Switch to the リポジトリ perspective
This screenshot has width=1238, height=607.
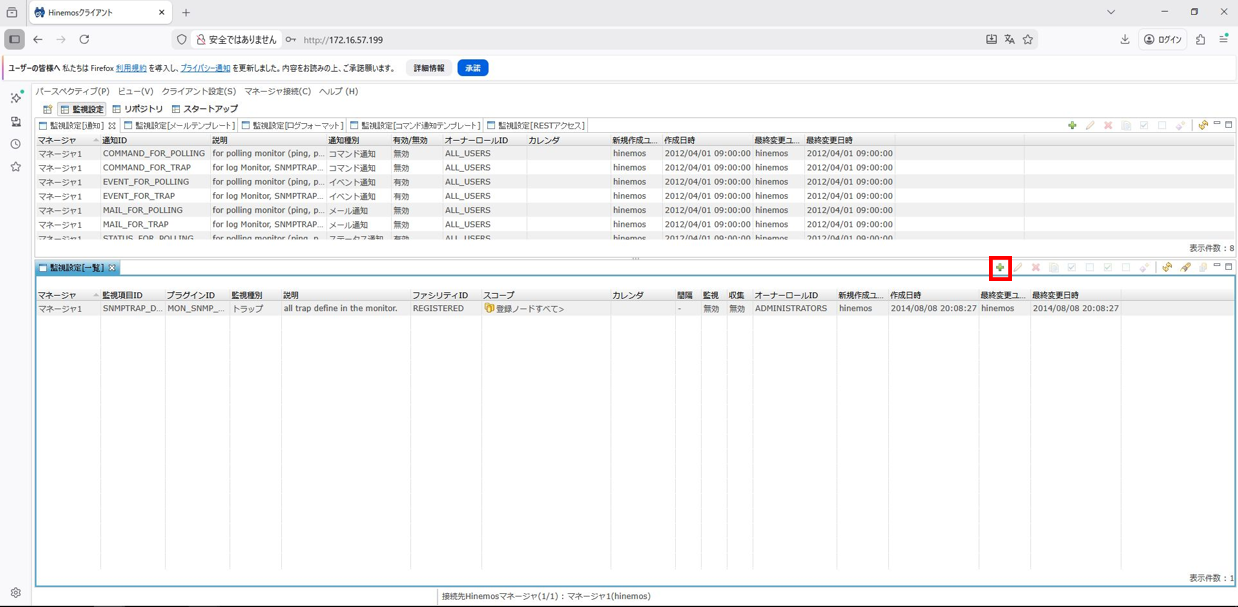point(138,109)
